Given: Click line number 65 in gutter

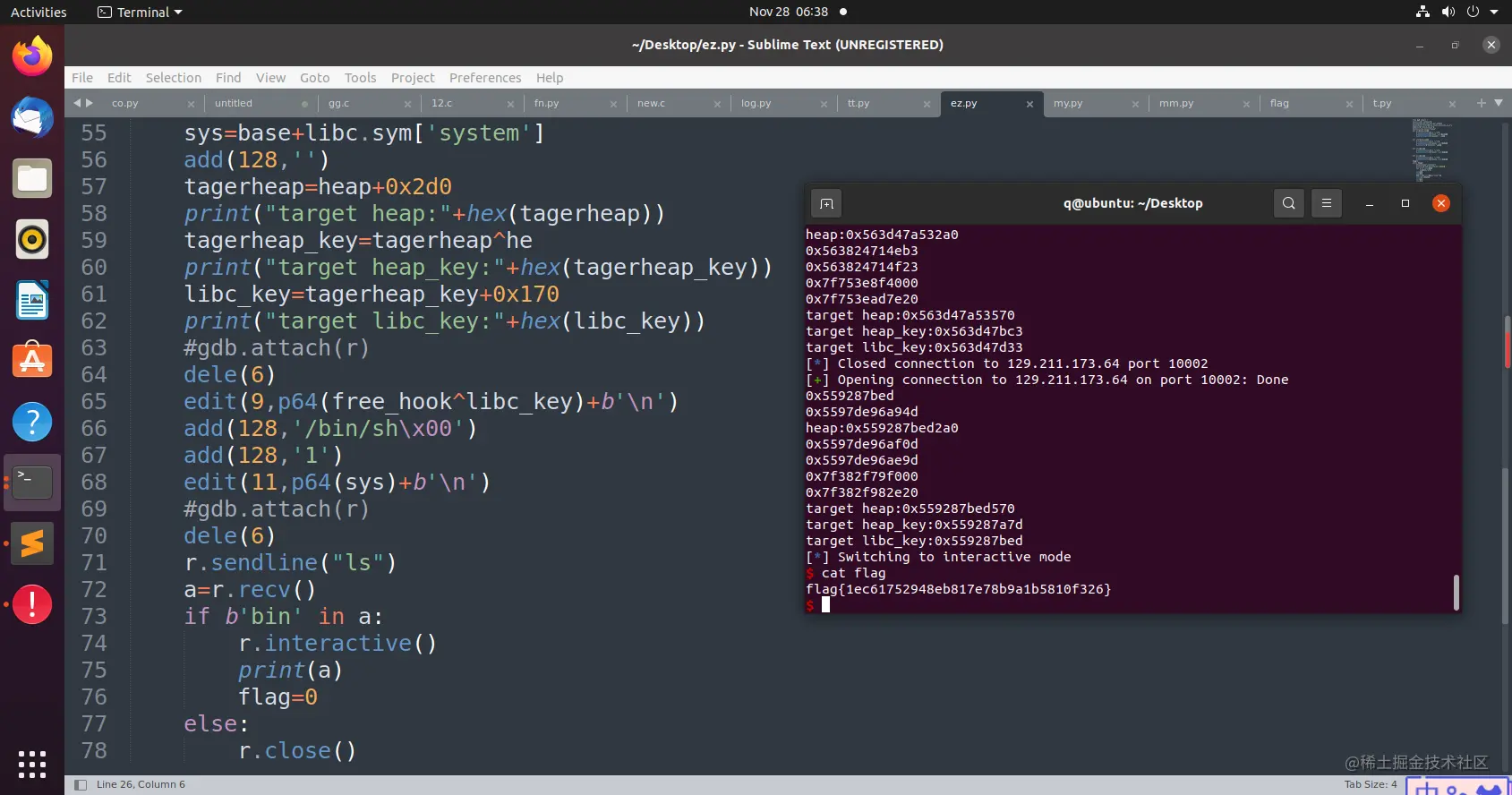Looking at the screenshot, I should [x=94, y=401].
